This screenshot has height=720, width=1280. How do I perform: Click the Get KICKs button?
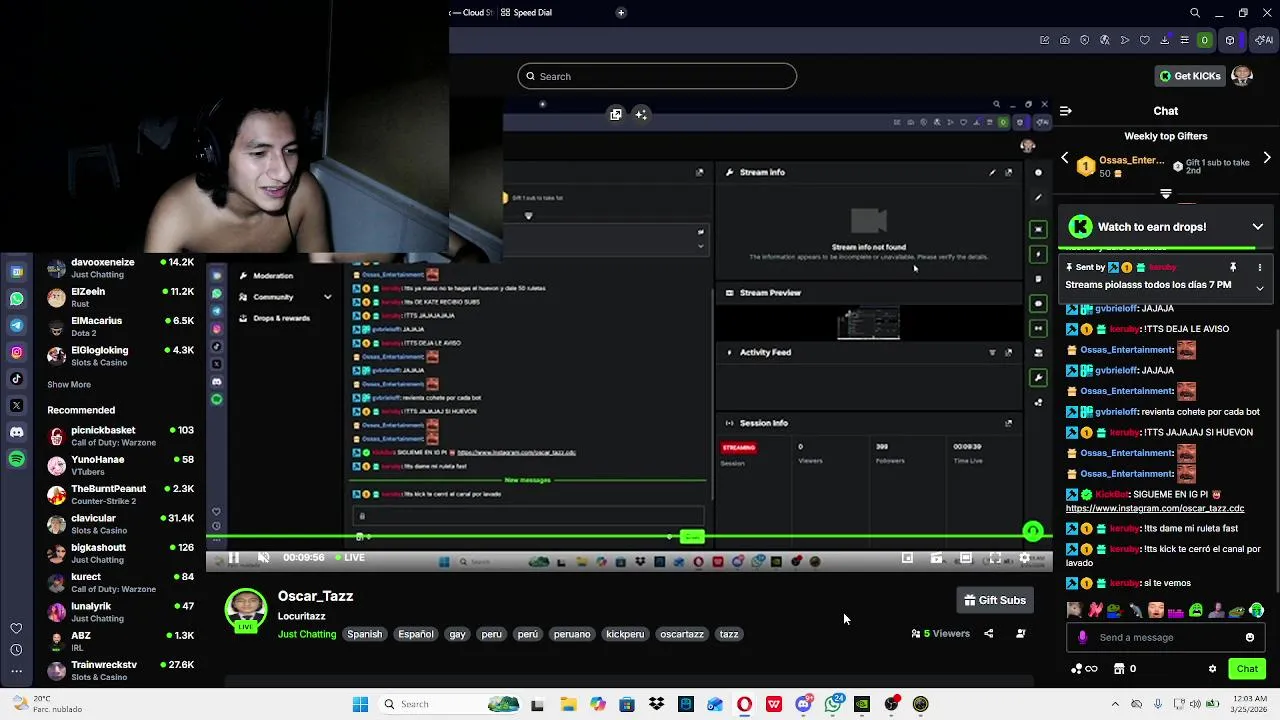click(1190, 76)
